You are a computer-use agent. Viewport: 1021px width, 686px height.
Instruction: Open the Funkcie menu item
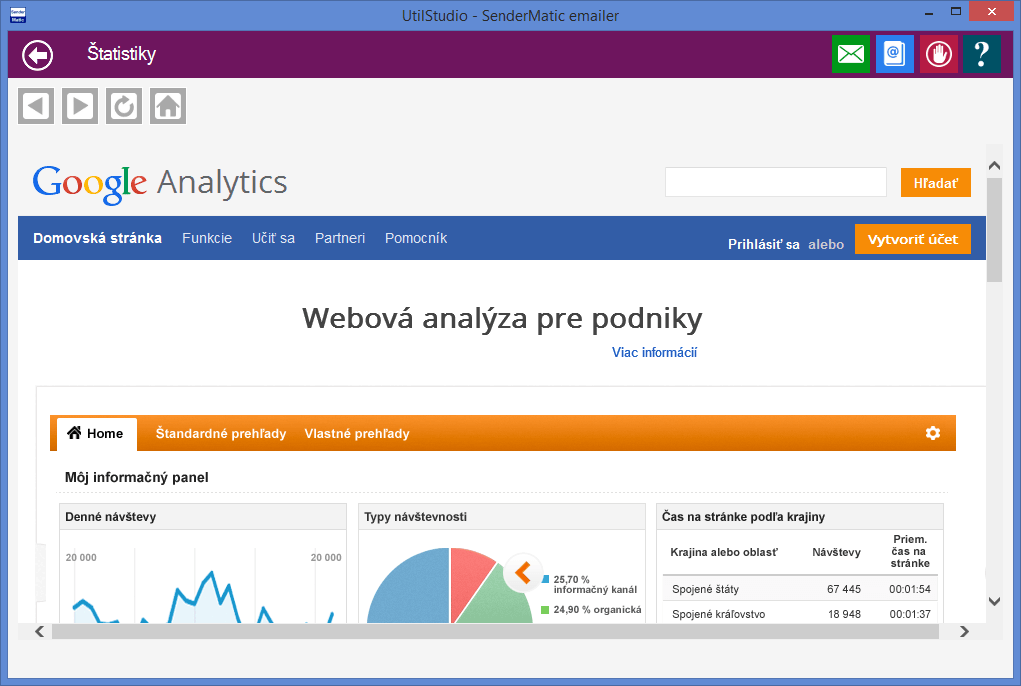[207, 238]
